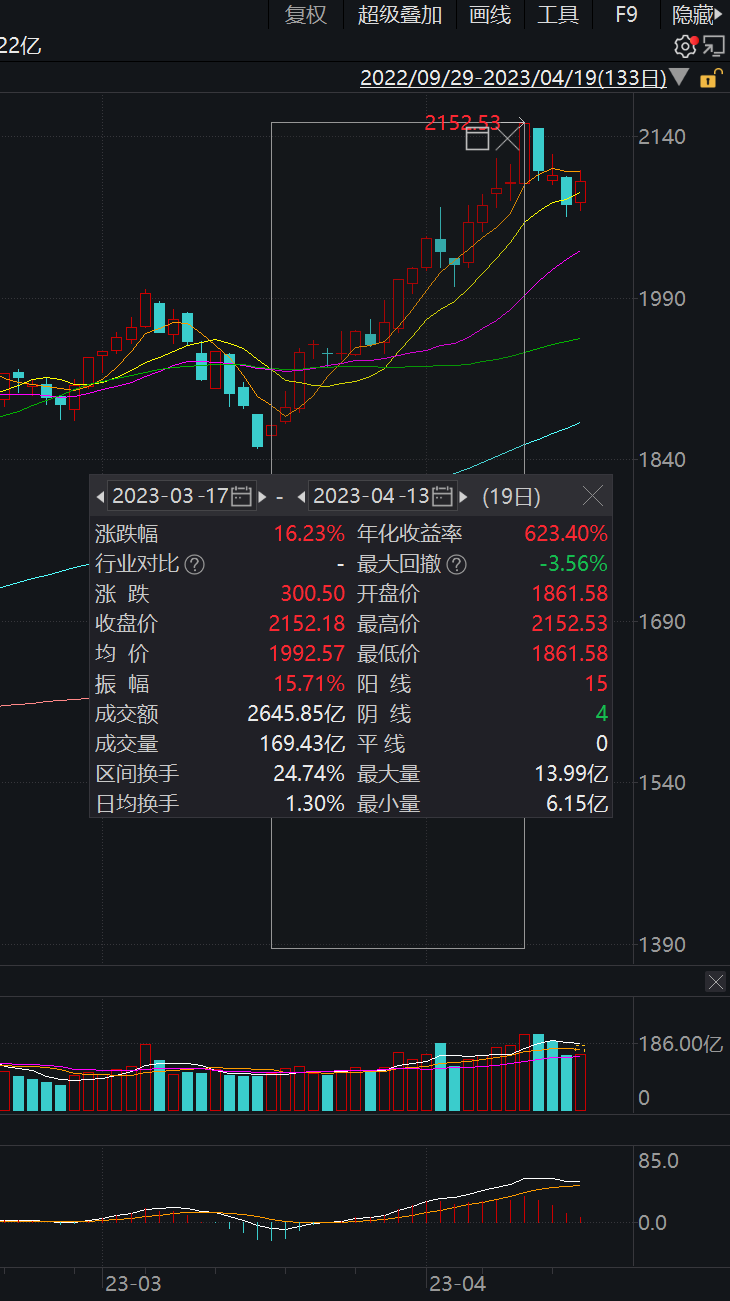The image size is (730, 1301).
Task: Click the 23-04 timeline marker
Action: [x=457, y=1284]
